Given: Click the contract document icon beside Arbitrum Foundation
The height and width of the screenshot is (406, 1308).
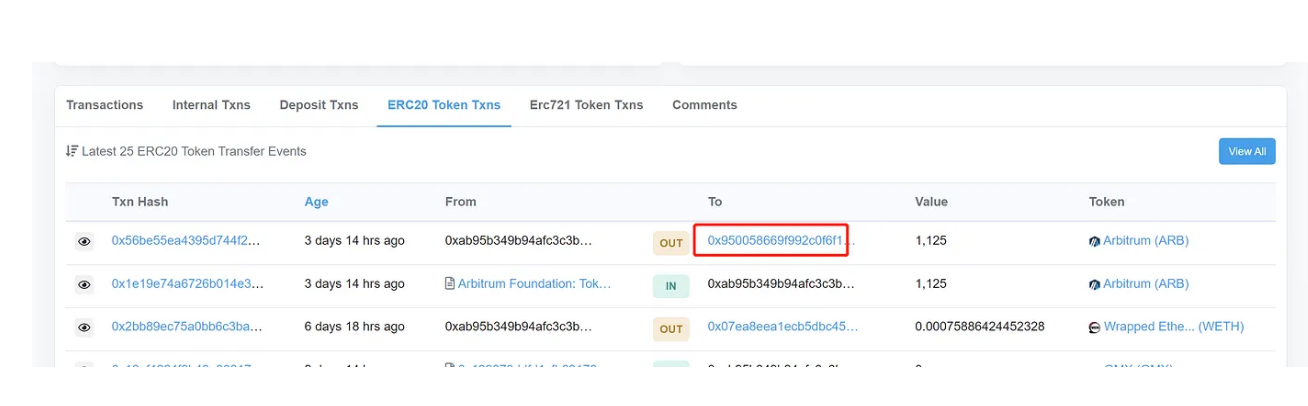Looking at the screenshot, I should [450, 284].
